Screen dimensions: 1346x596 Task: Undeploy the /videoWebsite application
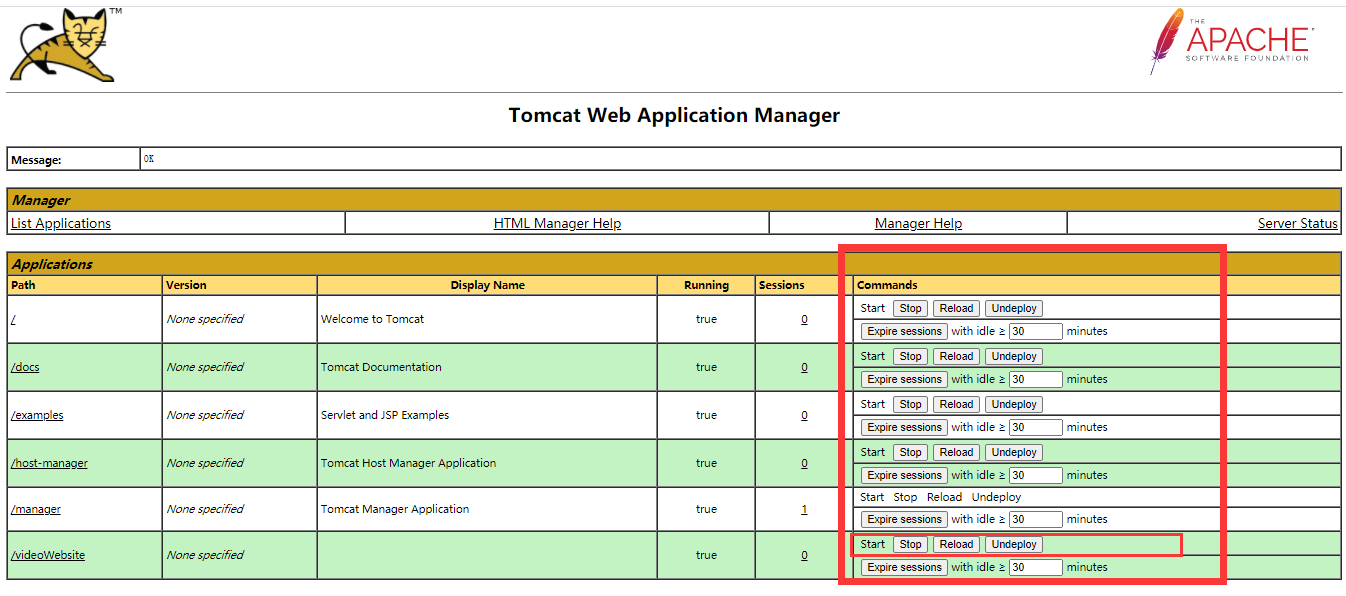[1014, 544]
